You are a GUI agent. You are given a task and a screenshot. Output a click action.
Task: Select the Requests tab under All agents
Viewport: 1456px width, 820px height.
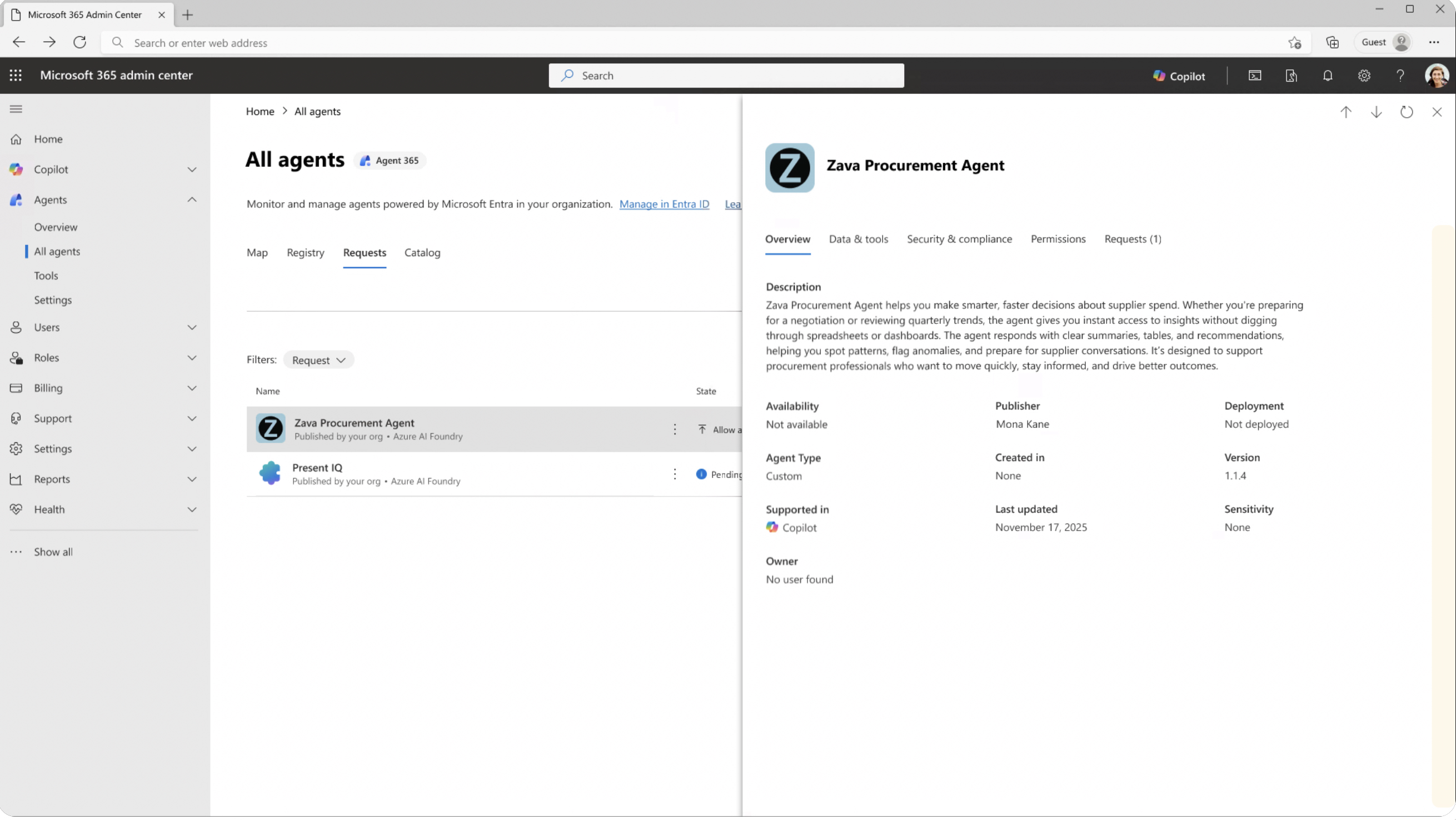pyautogui.click(x=365, y=253)
